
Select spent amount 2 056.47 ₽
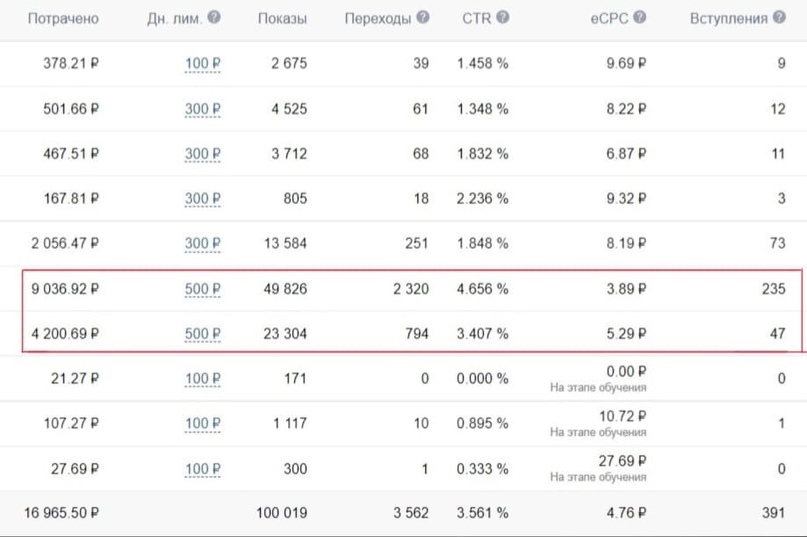pyautogui.click(x=65, y=243)
